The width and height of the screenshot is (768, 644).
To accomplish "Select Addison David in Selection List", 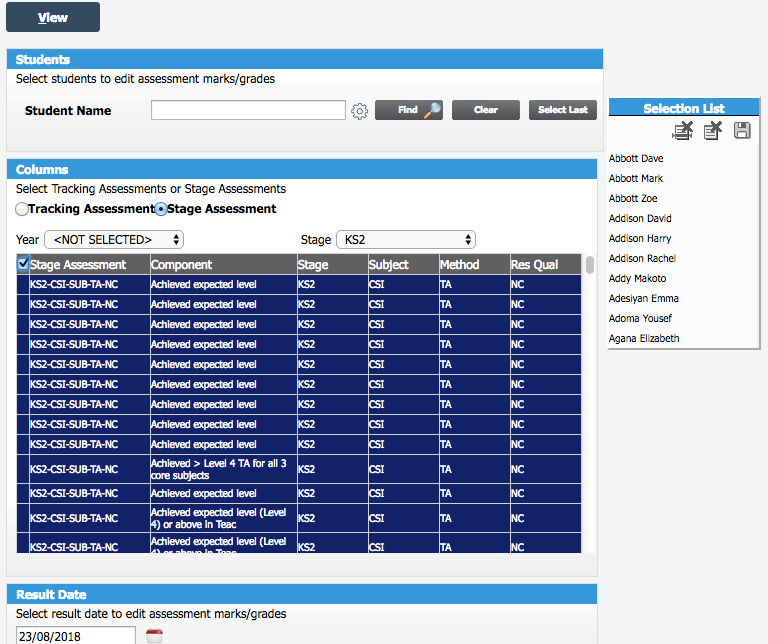I will [x=640, y=218].
